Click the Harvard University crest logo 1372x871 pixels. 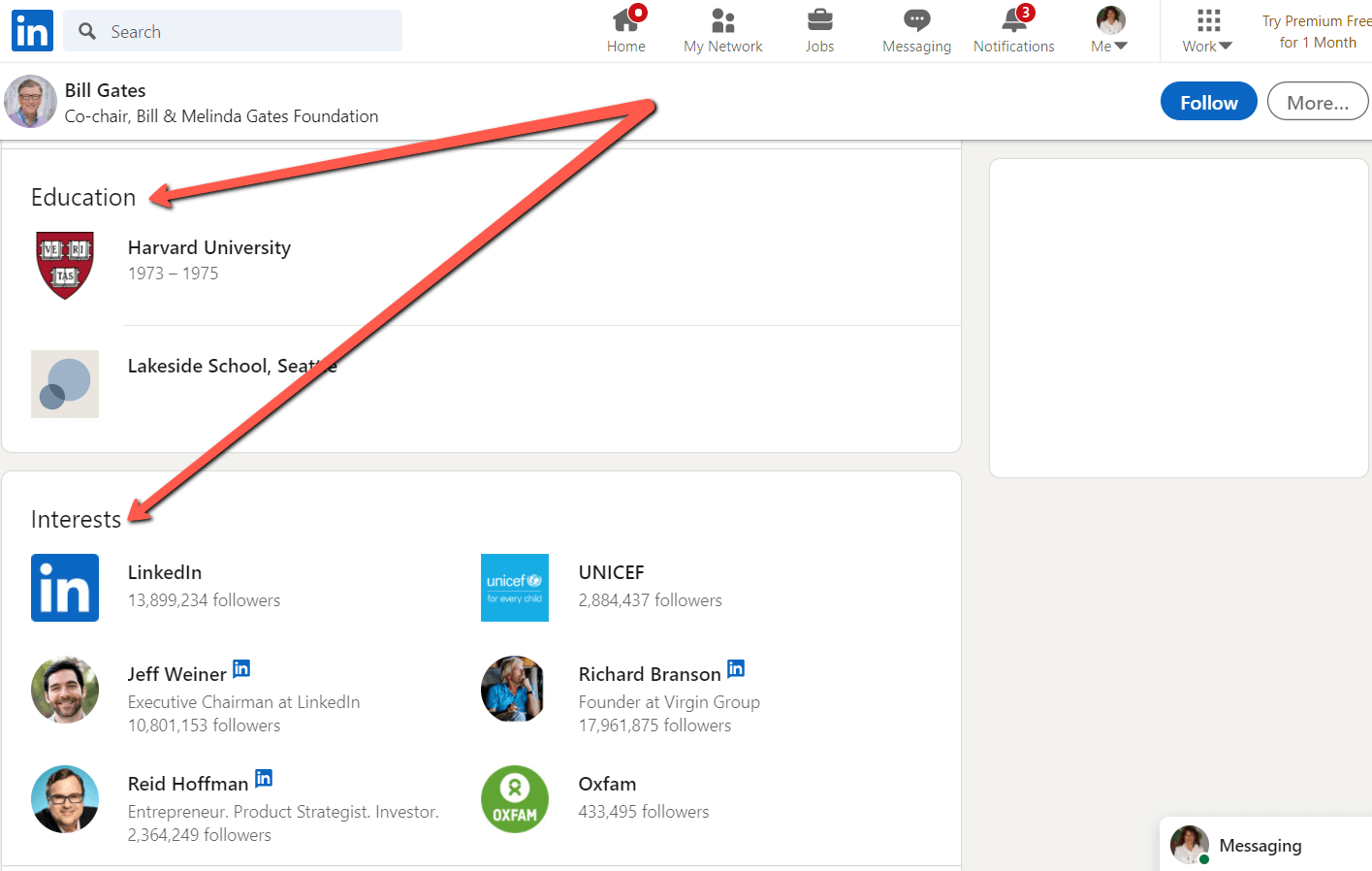(65, 265)
